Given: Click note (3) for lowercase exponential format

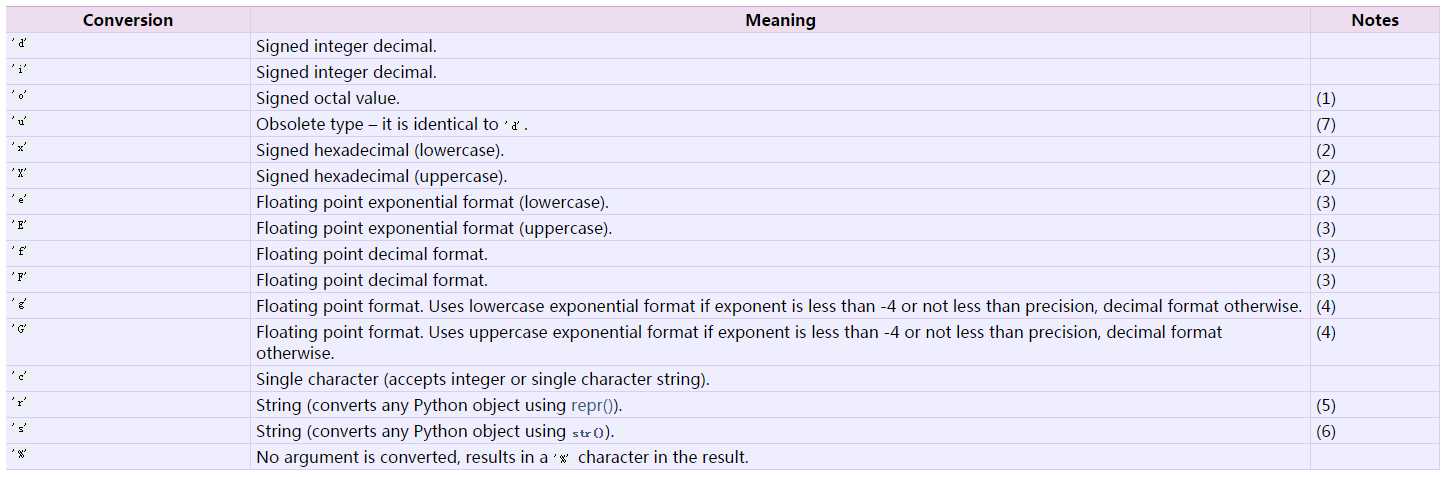Looking at the screenshot, I should [1326, 202].
